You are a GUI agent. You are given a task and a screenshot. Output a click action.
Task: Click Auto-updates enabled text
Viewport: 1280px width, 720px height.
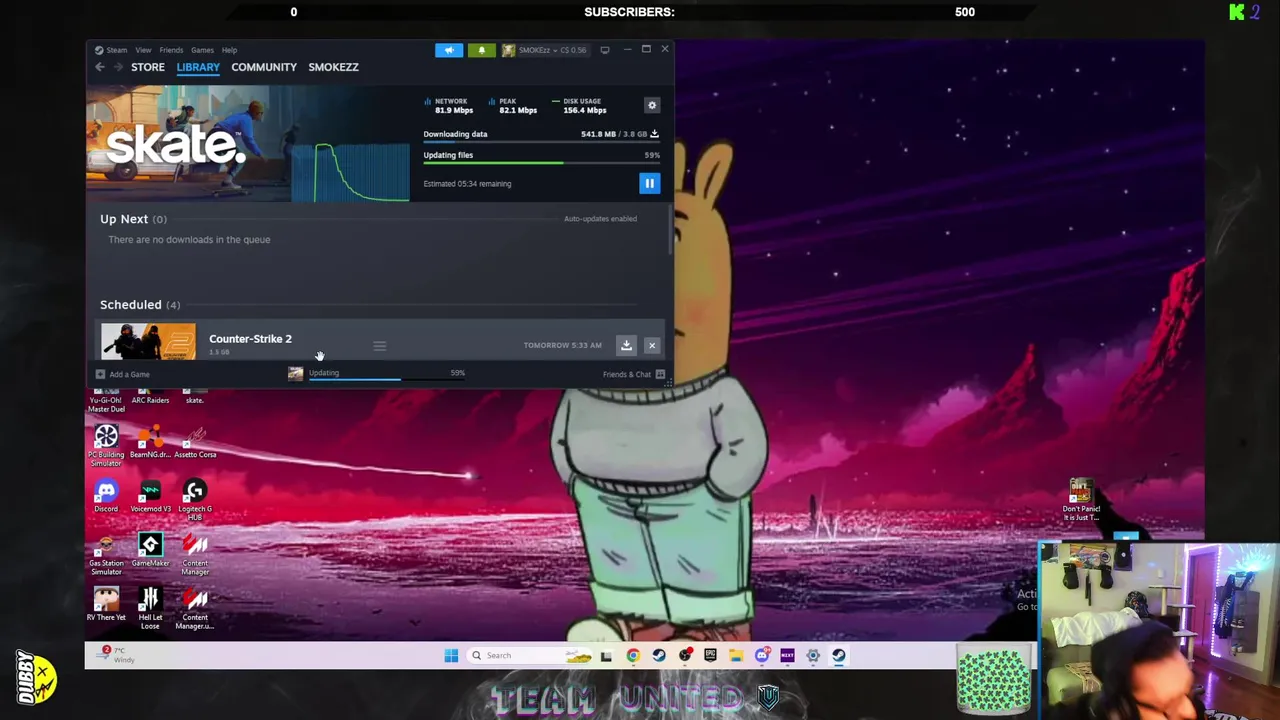coord(600,219)
